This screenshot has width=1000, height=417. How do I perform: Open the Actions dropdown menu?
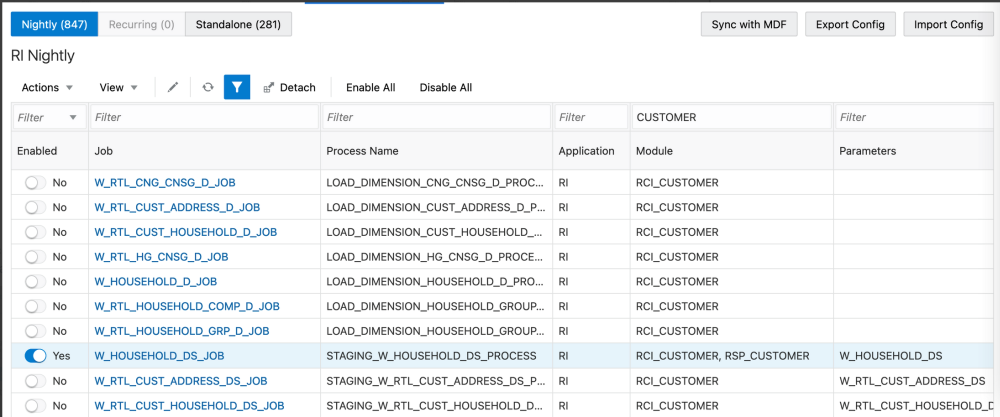(x=47, y=87)
